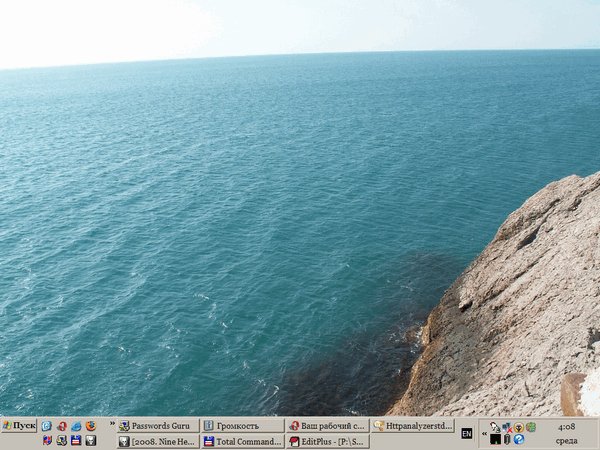Expand hidden quick launch items chevron
The image size is (600, 450).
pyautogui.click(x=112, y=424)
